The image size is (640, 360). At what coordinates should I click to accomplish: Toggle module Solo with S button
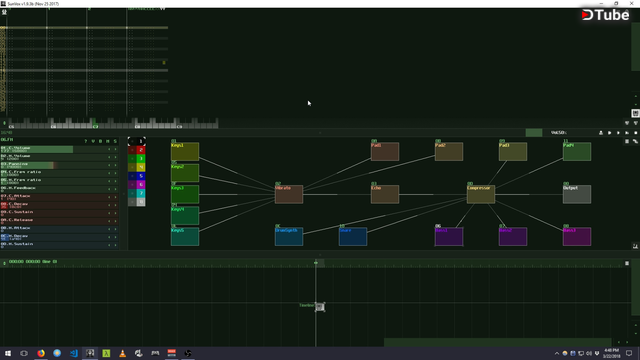point(115,141)
